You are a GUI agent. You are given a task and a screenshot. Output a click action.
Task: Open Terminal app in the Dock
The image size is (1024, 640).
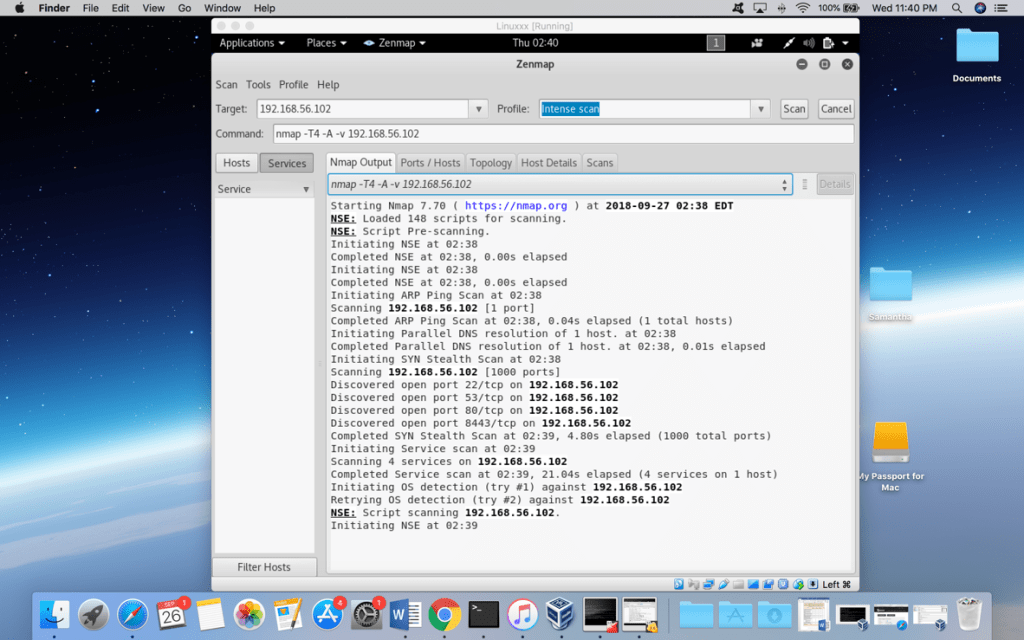(x=484, y=613)
